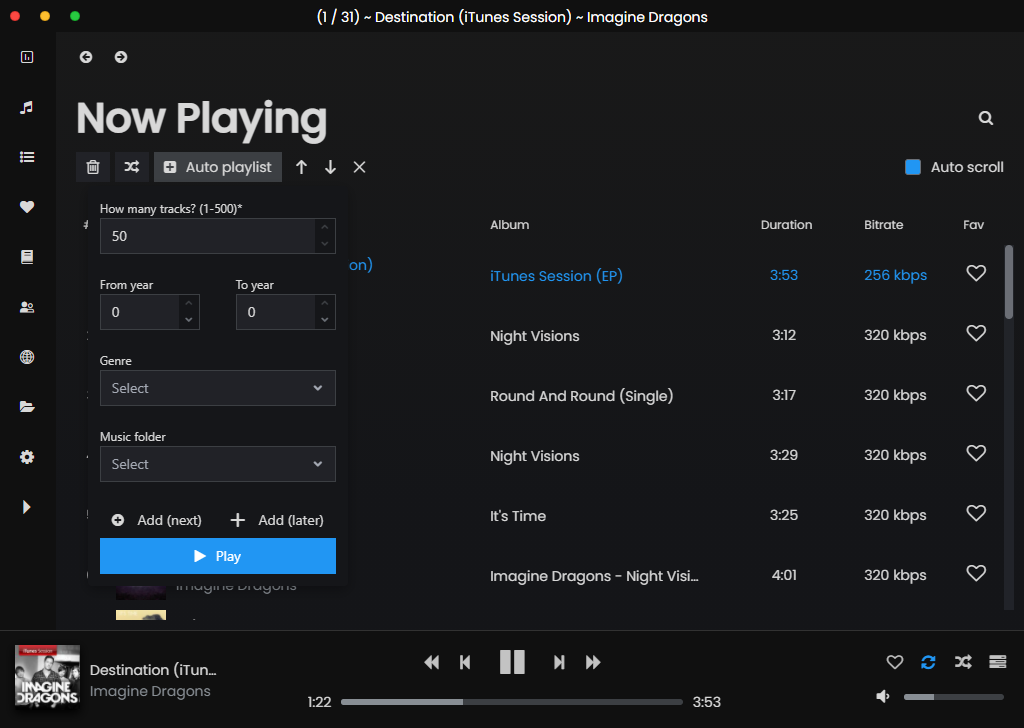Remove selected track with X icon

coord(359,167)
